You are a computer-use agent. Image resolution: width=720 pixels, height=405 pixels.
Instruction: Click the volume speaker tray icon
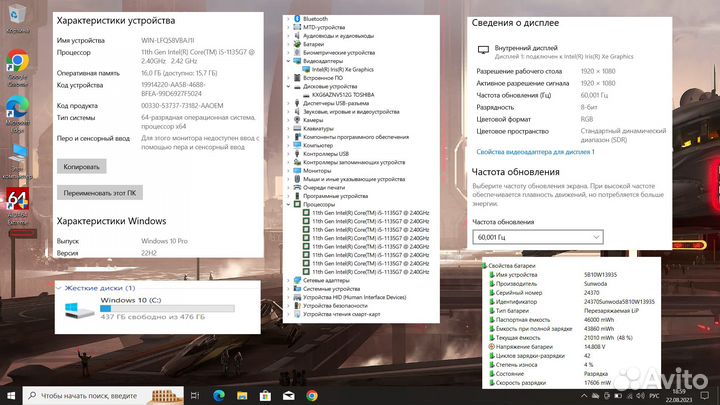tap(641, 396)
